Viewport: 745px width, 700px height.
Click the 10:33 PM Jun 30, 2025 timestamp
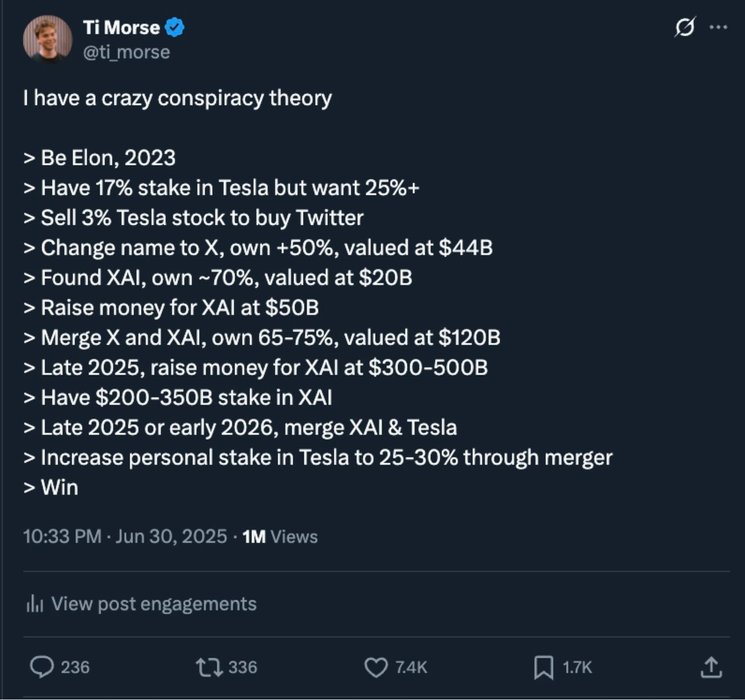pyautogui.click(x=125, y=537)
